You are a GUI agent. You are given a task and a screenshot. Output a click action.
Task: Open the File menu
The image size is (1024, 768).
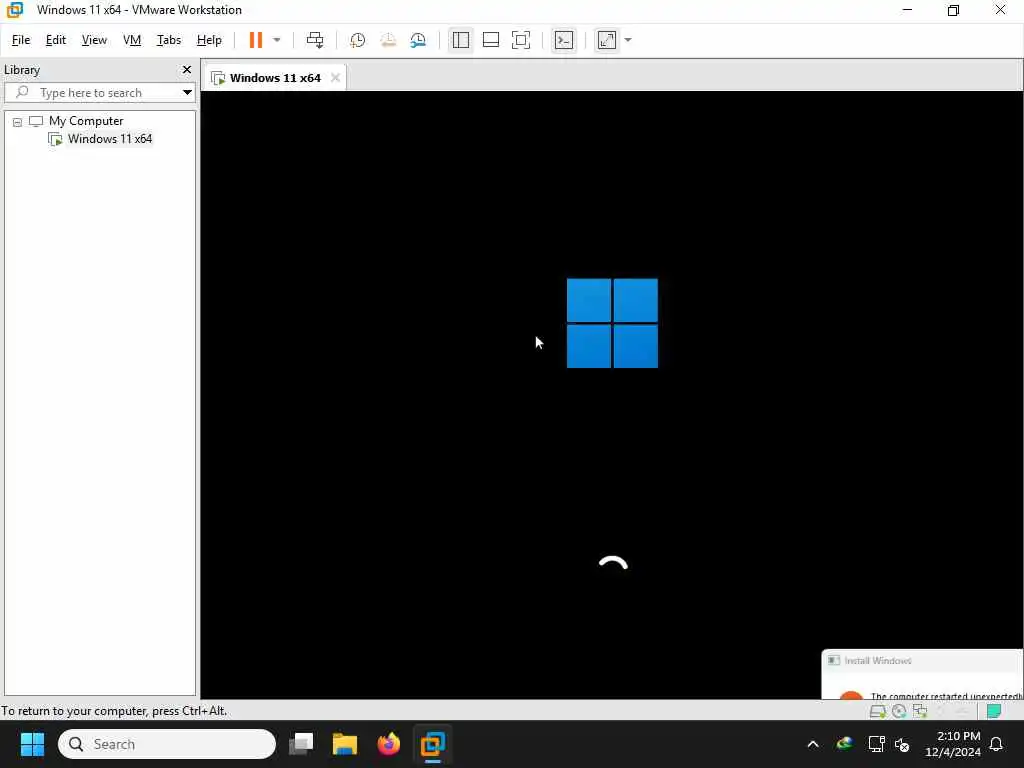pyautogui.click(x=21, y=40)
